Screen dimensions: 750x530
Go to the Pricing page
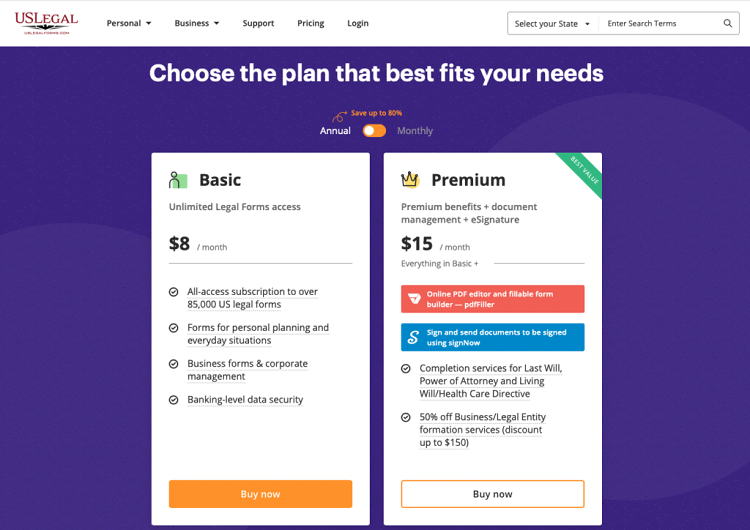310,23
